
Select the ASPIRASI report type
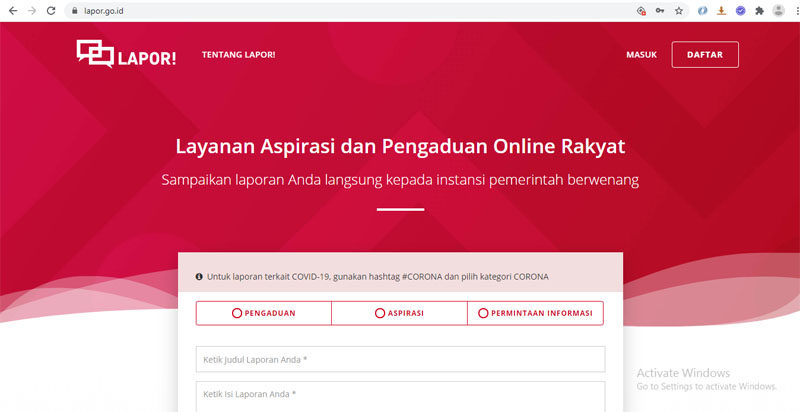click(x=399, y=313)
